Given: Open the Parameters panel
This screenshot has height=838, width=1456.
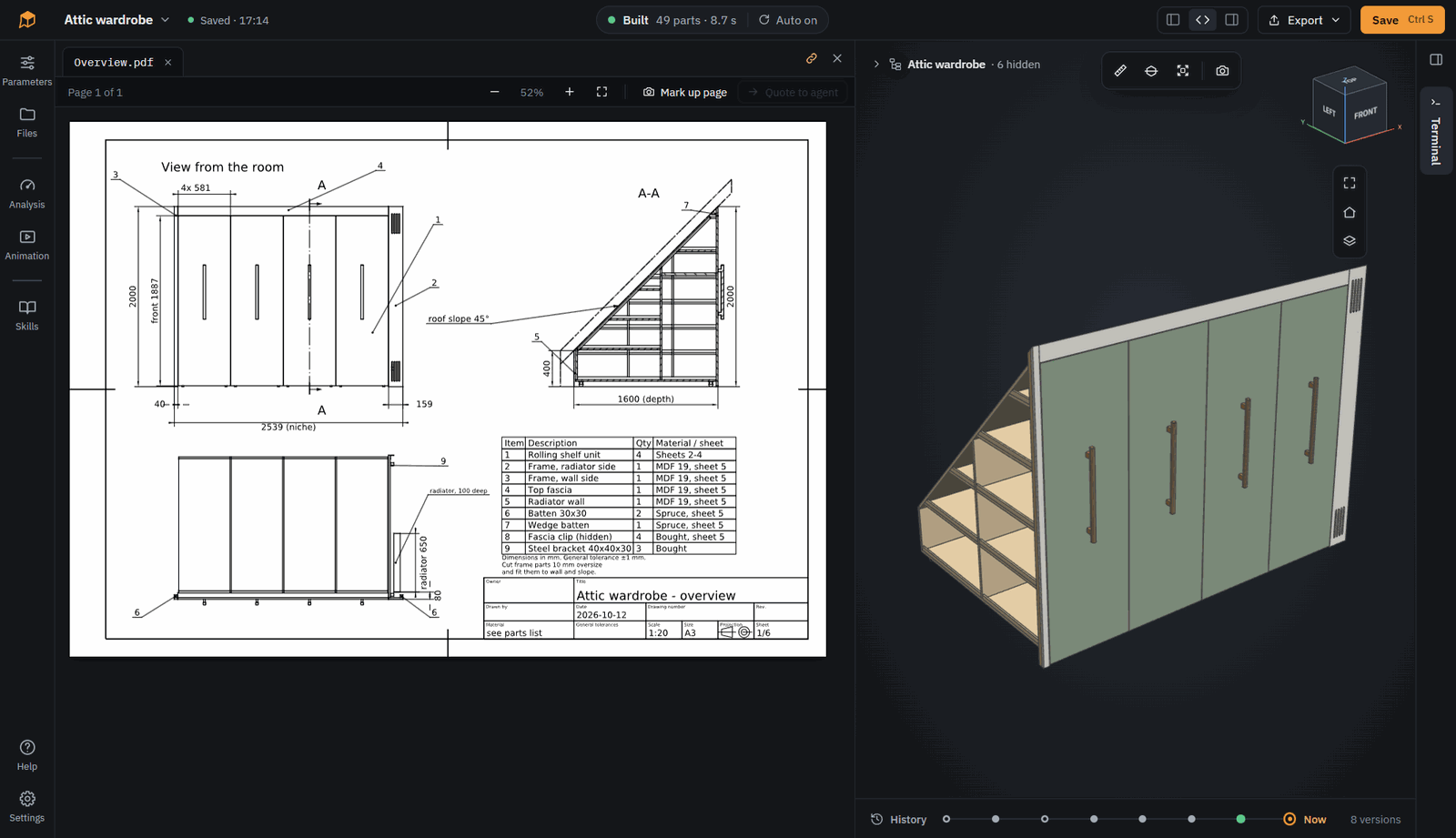Looking at the screenshot, I should [27, 70].
